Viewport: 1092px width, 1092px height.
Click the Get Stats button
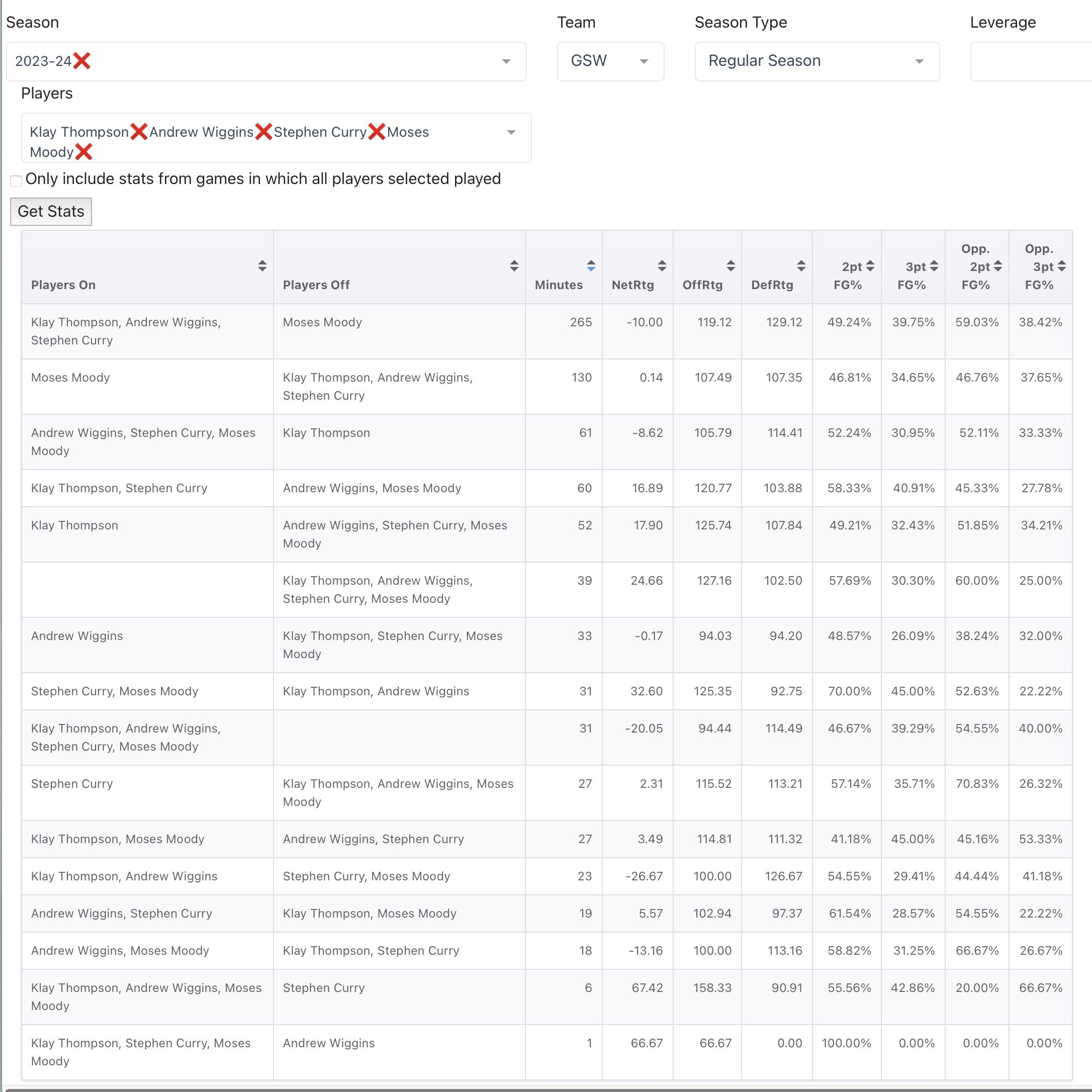(x=51, y=211)
